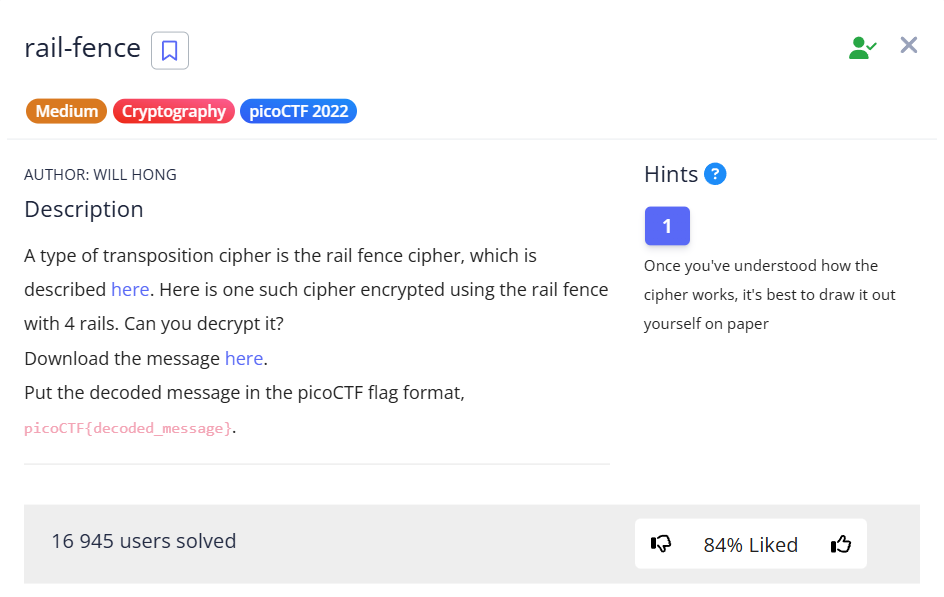Viewport: 944px width, 597px height.
Task: Open the Hints question mark help icon
Action: (x=715, y=174)
